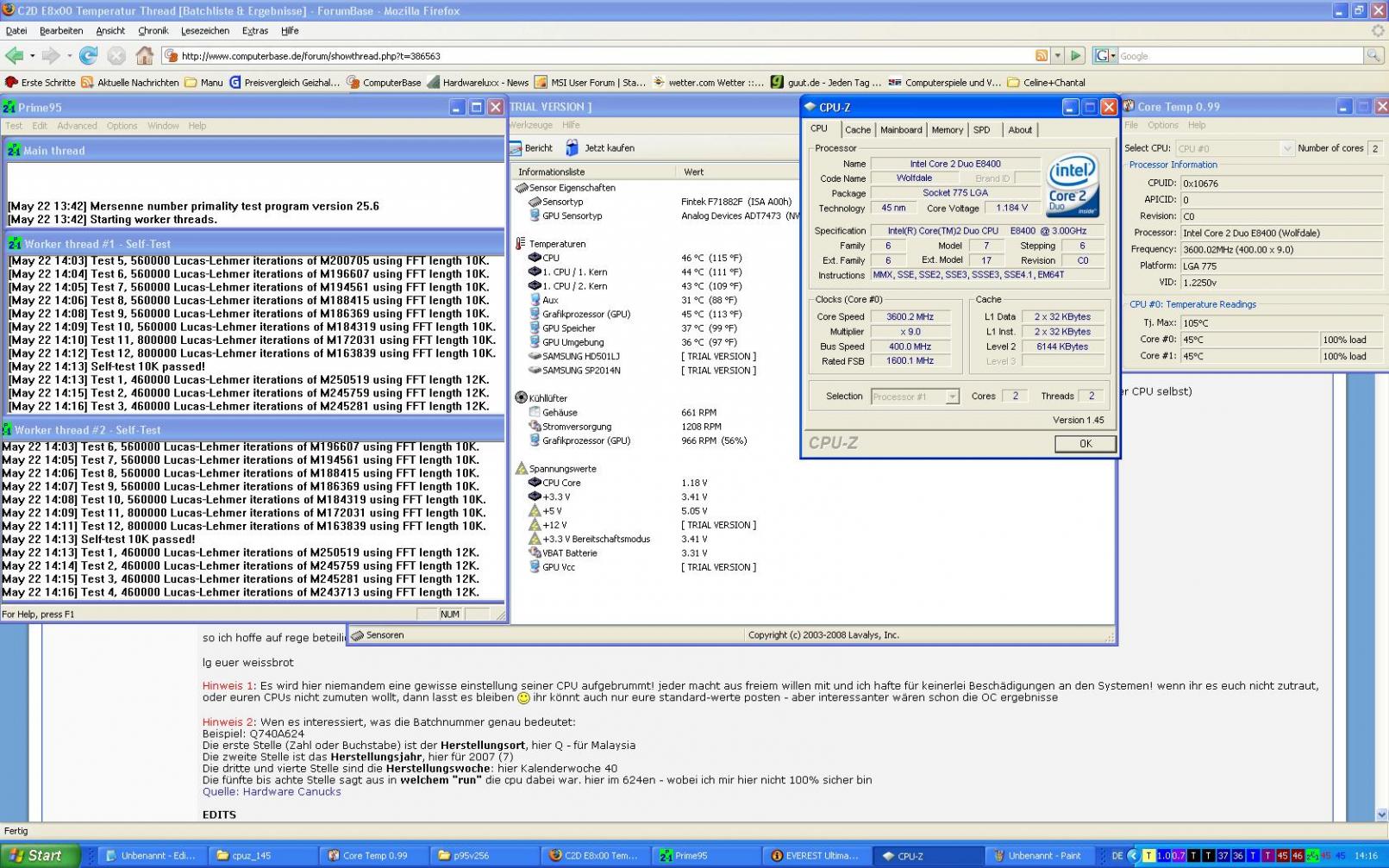Click the green Go arrow beside address bar

tap(1075, 56)
